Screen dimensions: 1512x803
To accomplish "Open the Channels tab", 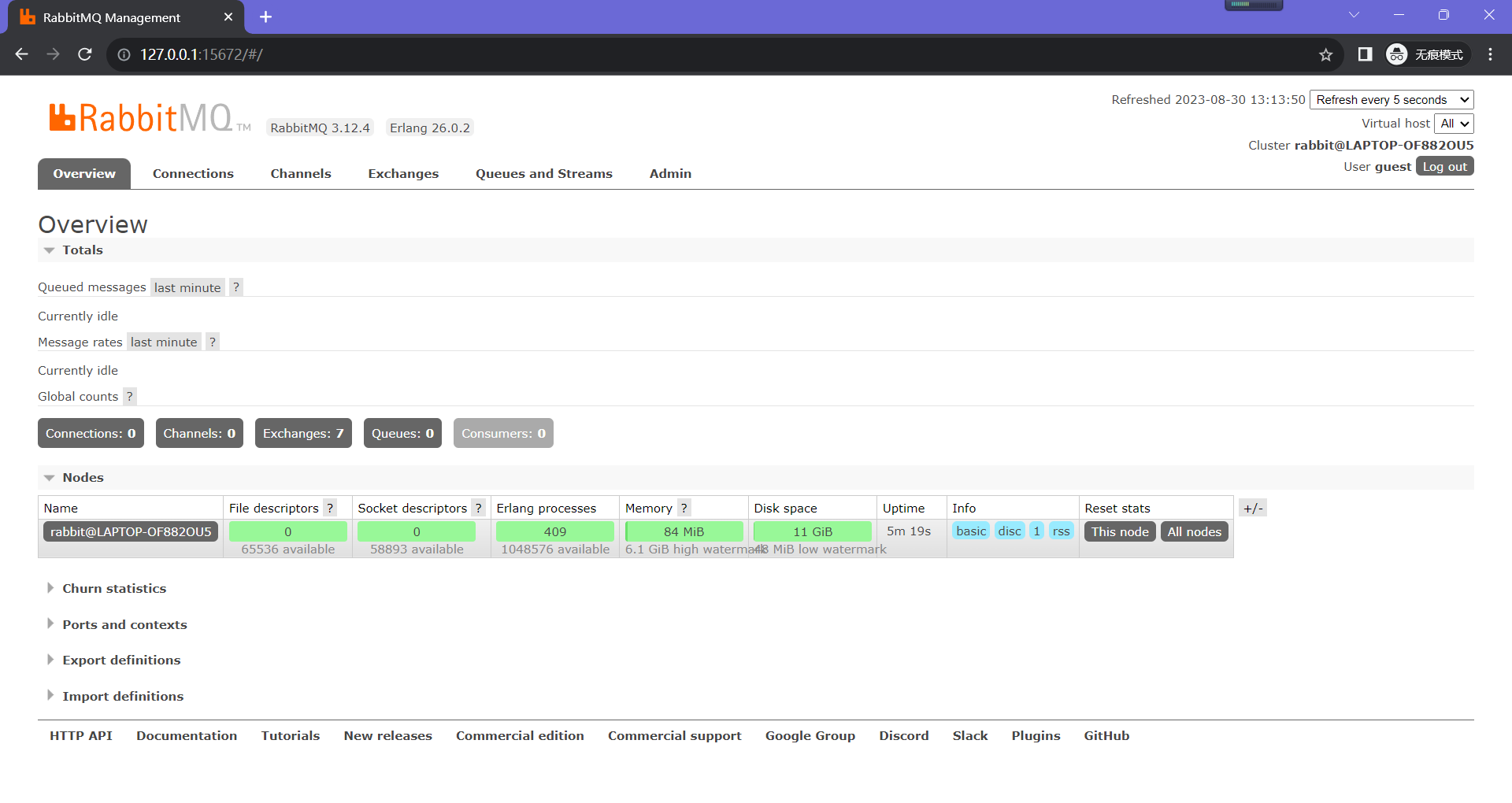I will 301,174.
